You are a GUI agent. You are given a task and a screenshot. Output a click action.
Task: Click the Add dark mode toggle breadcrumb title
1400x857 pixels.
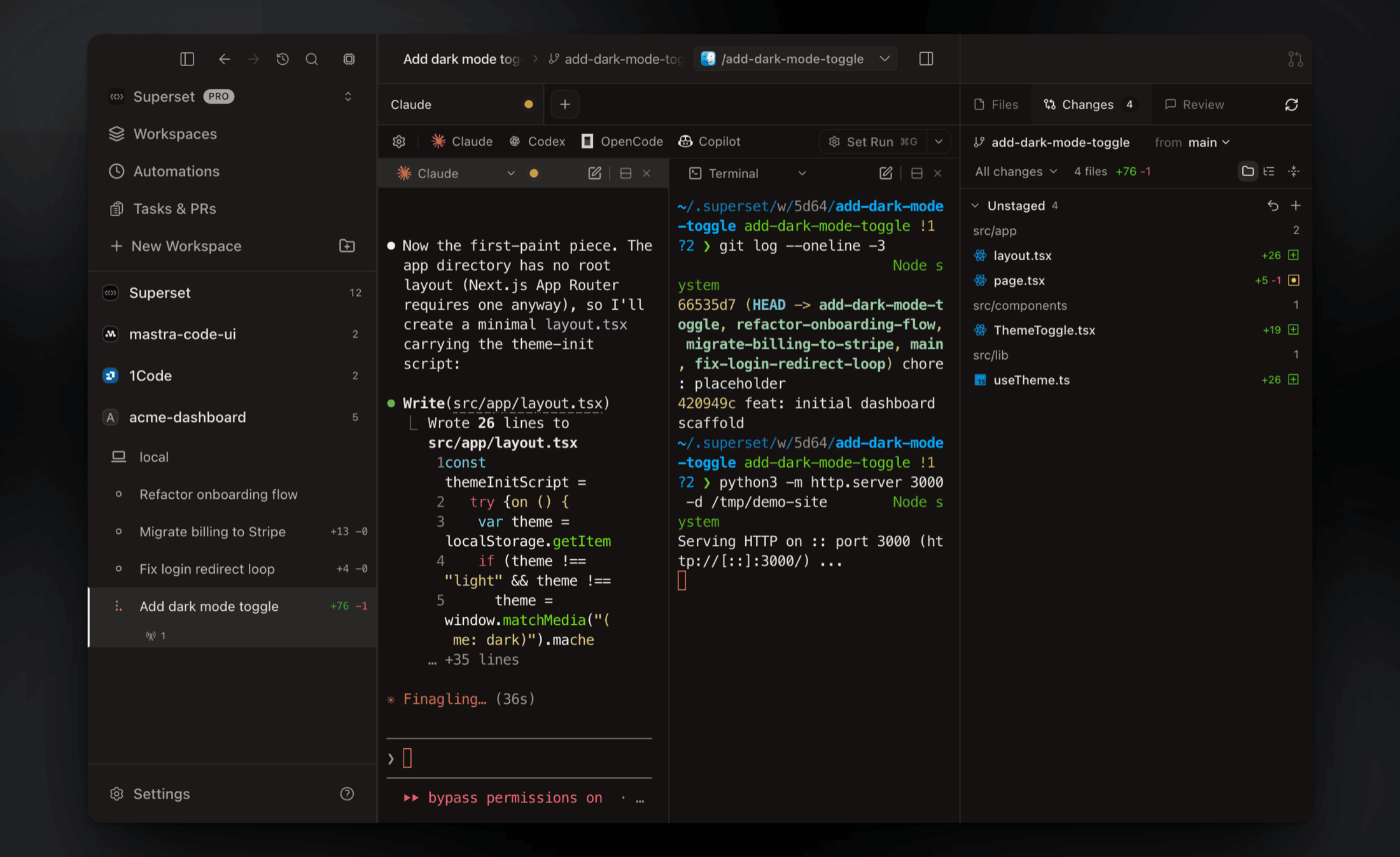[x=461, y=59]
